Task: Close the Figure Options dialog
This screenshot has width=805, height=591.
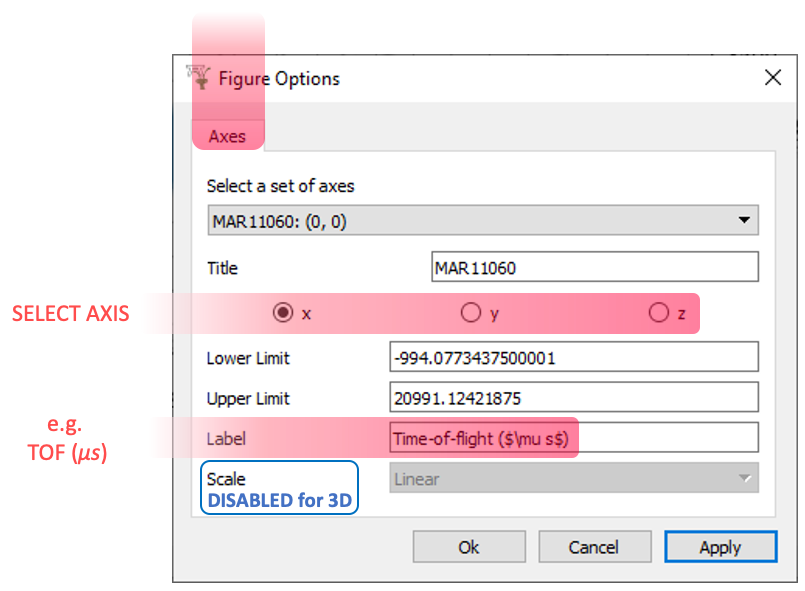Action: [773, 77]
